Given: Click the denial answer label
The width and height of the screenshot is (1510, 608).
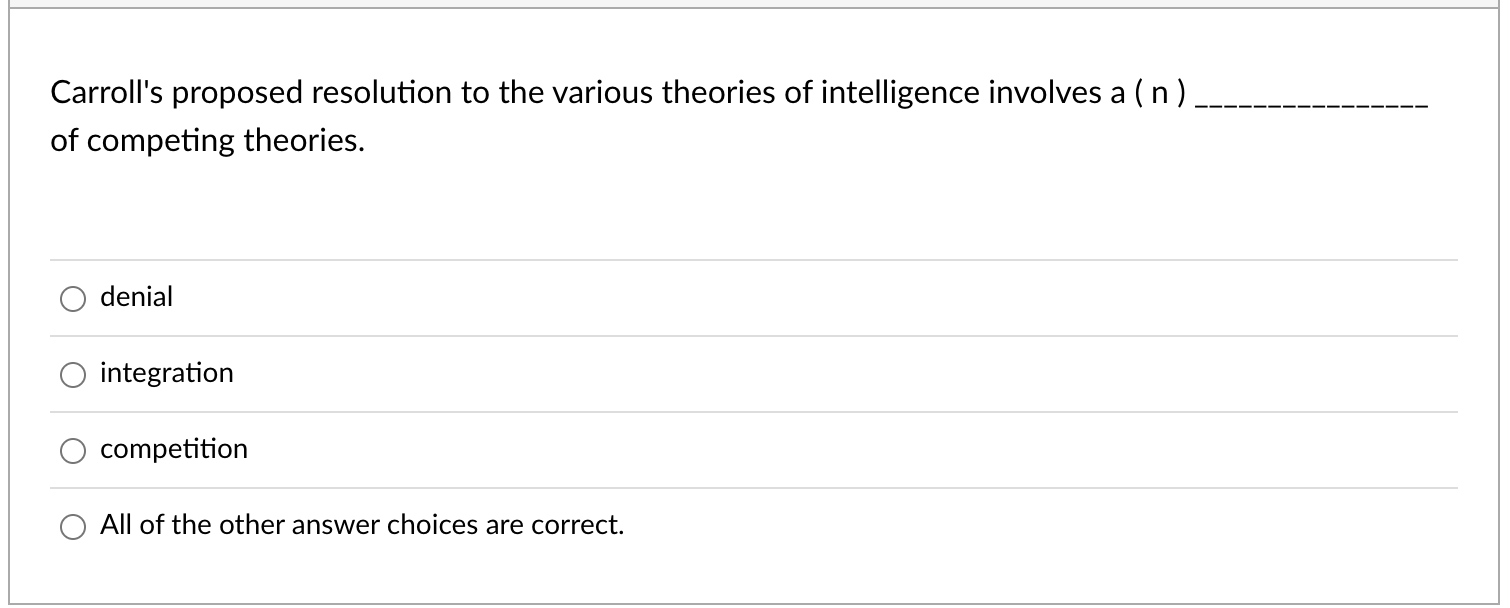Looking at the screenshot, I should click(136, 297).
